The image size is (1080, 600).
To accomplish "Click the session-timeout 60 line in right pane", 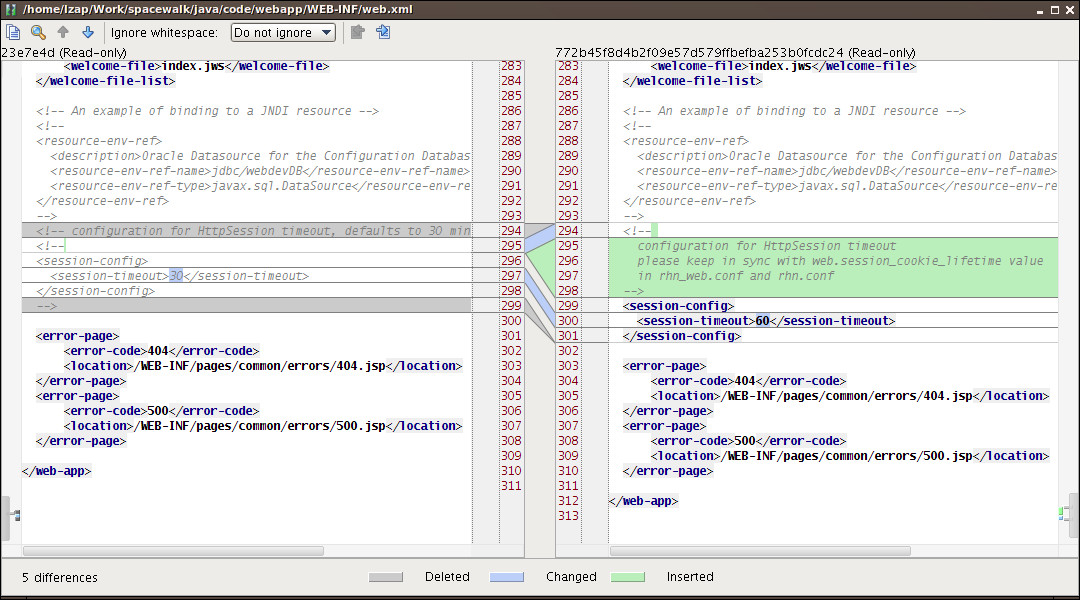I will coord(765,321).
